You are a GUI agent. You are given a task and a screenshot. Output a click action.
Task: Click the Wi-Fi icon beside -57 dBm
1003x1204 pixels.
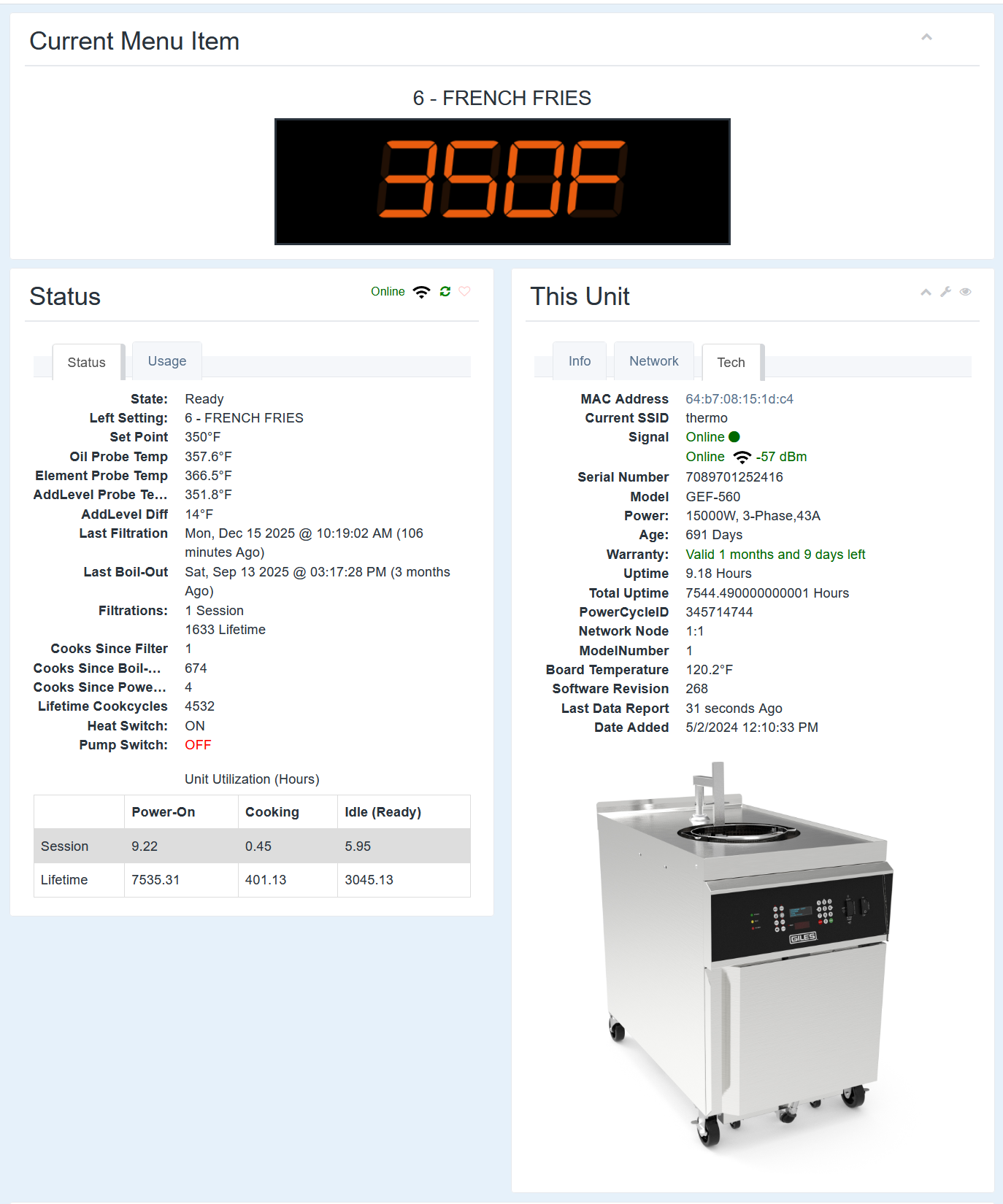pos(742,458)
